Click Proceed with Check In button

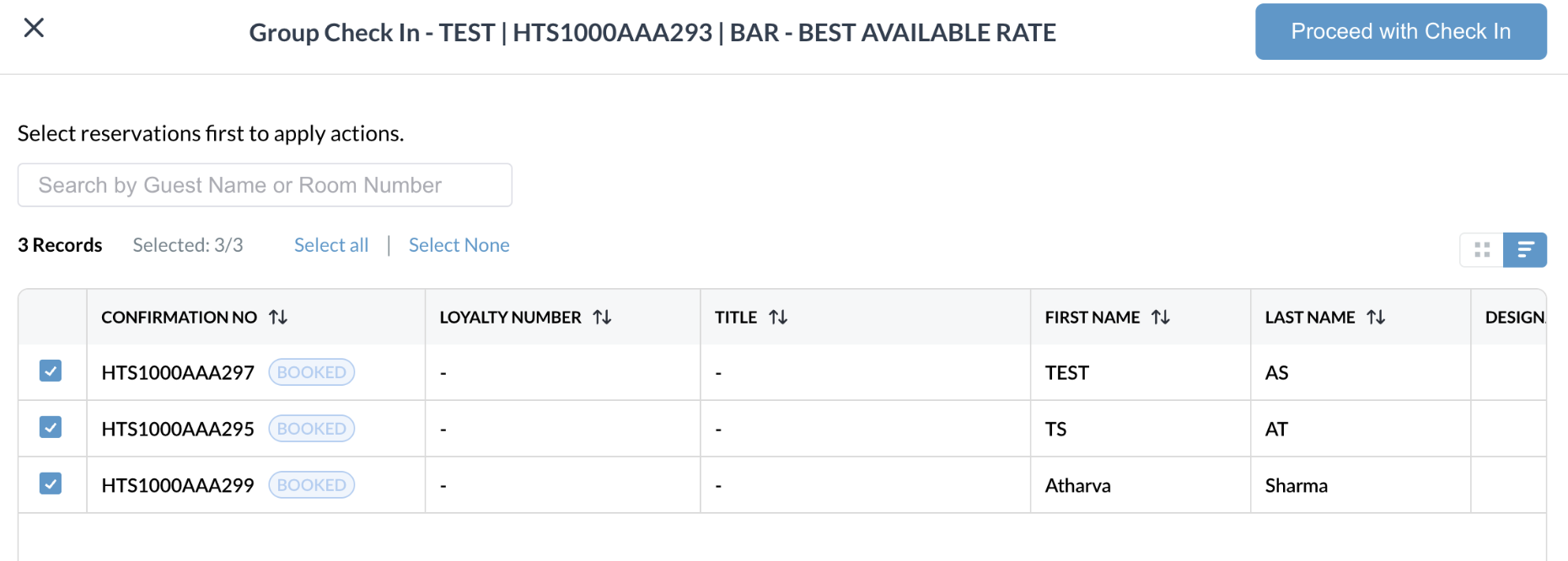[1401, 32]
